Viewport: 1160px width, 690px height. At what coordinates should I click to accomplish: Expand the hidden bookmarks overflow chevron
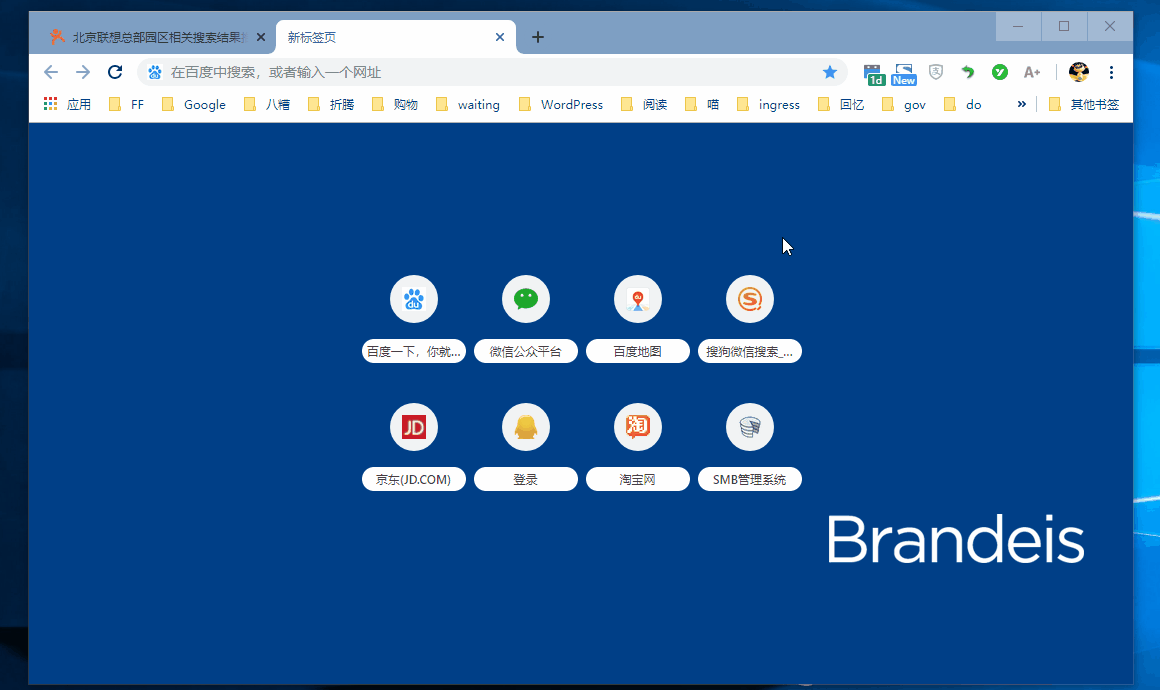tap(1021, 104)
